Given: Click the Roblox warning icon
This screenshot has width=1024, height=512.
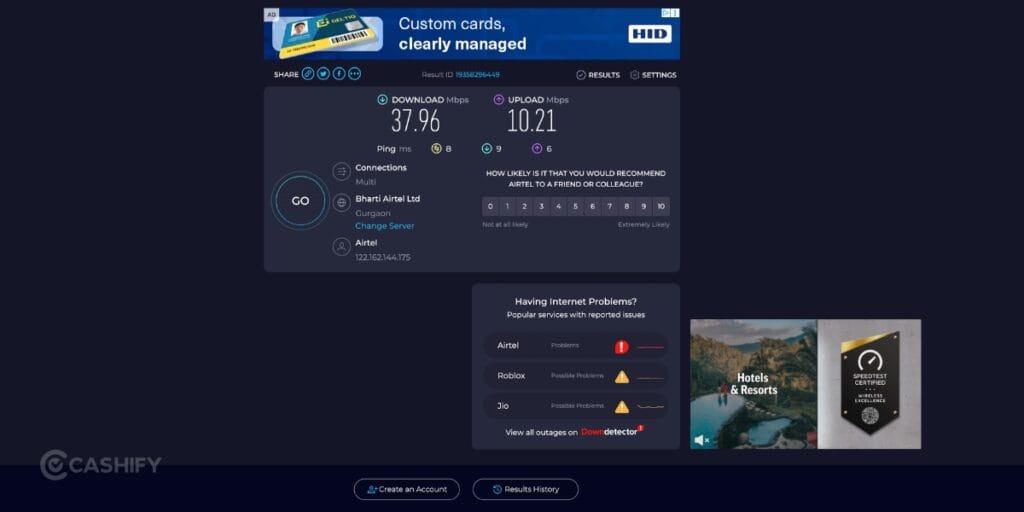Looking at the screenshot, I should click(x=622, y=377).
